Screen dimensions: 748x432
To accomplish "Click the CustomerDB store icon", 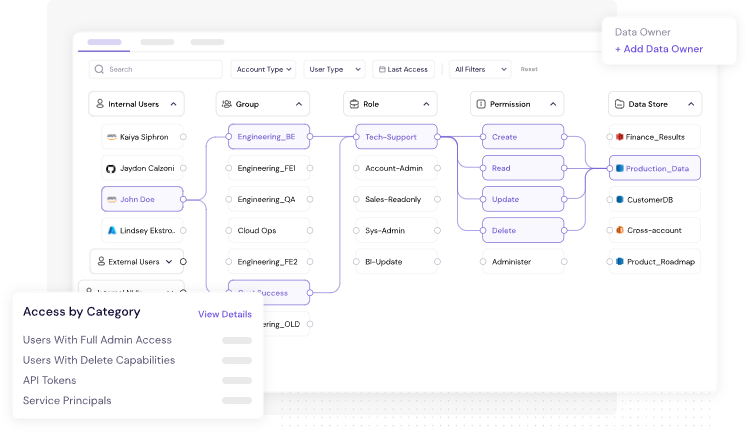I will click(x=620, y=199).
